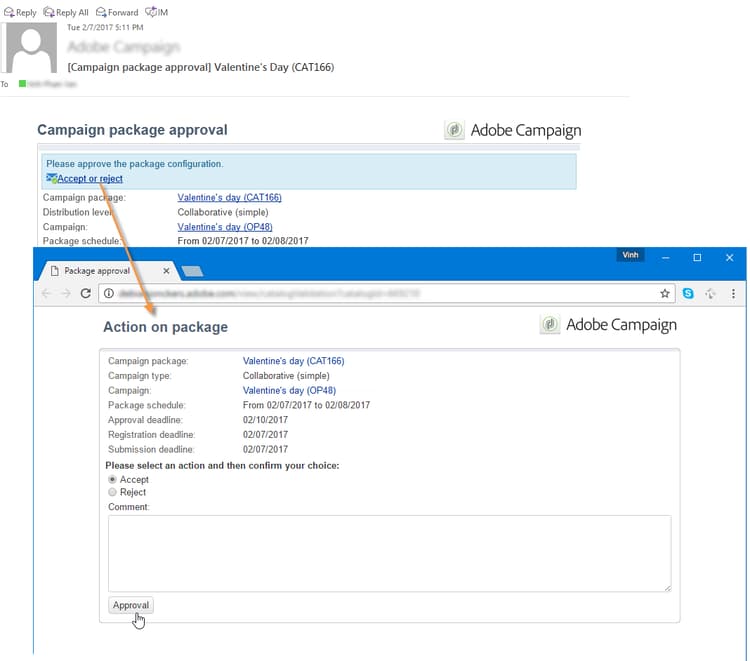
Task: Click the 'Action on package' heading
Action: [165, 327]
